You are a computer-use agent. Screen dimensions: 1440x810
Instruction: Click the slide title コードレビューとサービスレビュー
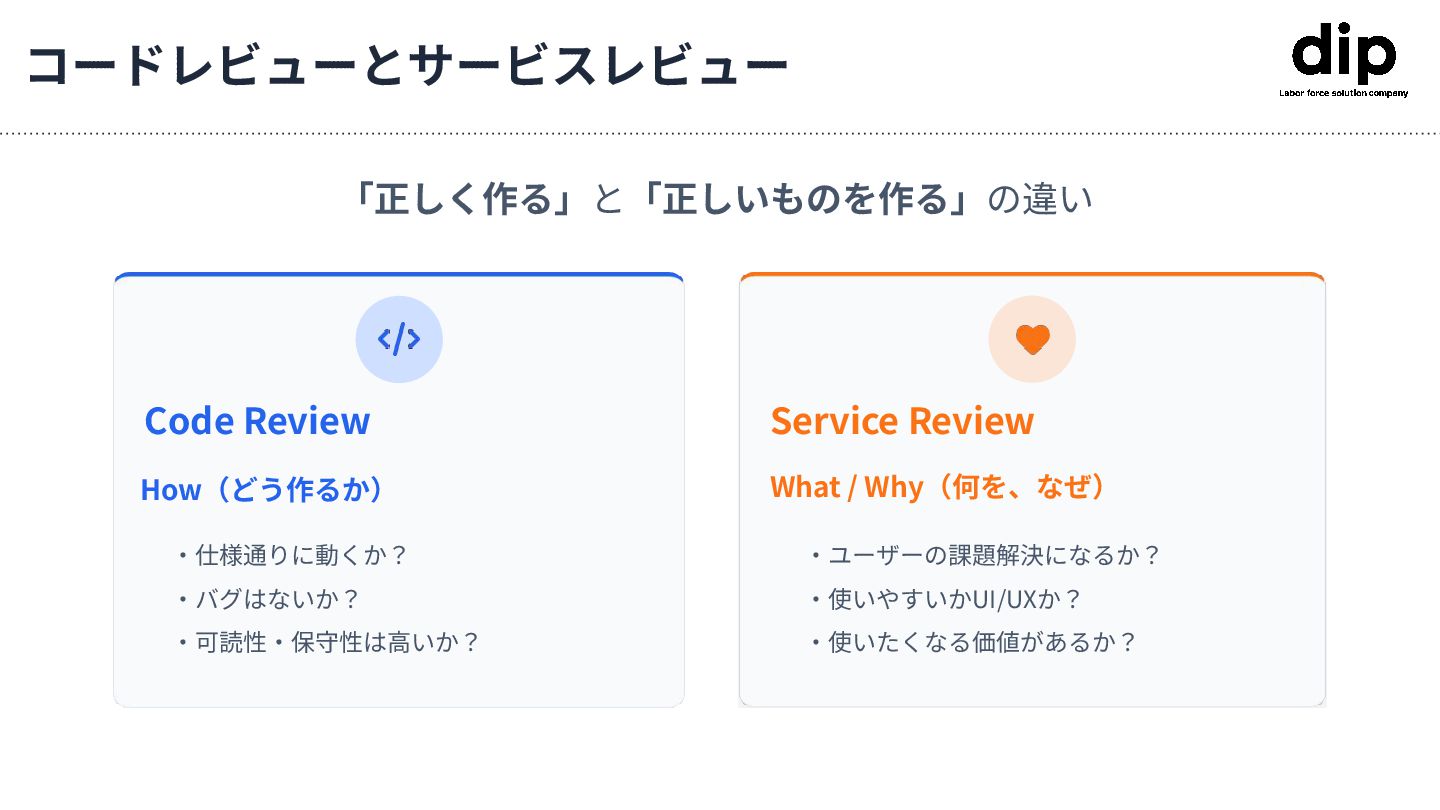(x=407, y=65)
